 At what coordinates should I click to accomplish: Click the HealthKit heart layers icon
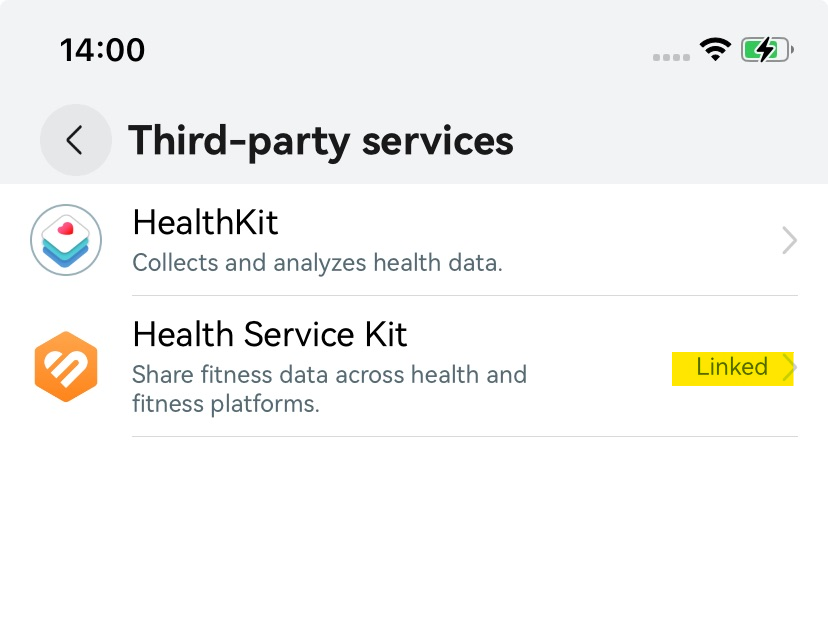click(x=66, y=240)
